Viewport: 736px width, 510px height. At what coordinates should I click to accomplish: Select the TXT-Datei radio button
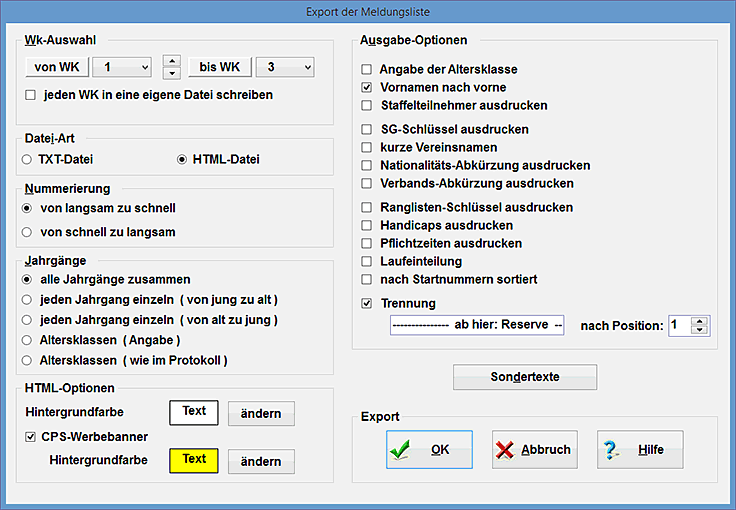27,159
